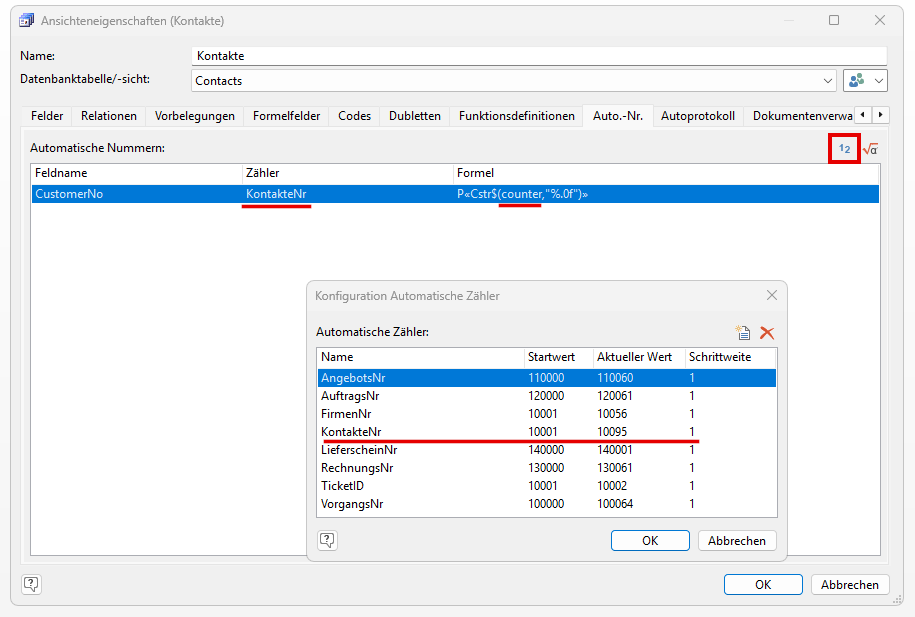Delete the selected counter with red X

[x=767, y=333]
